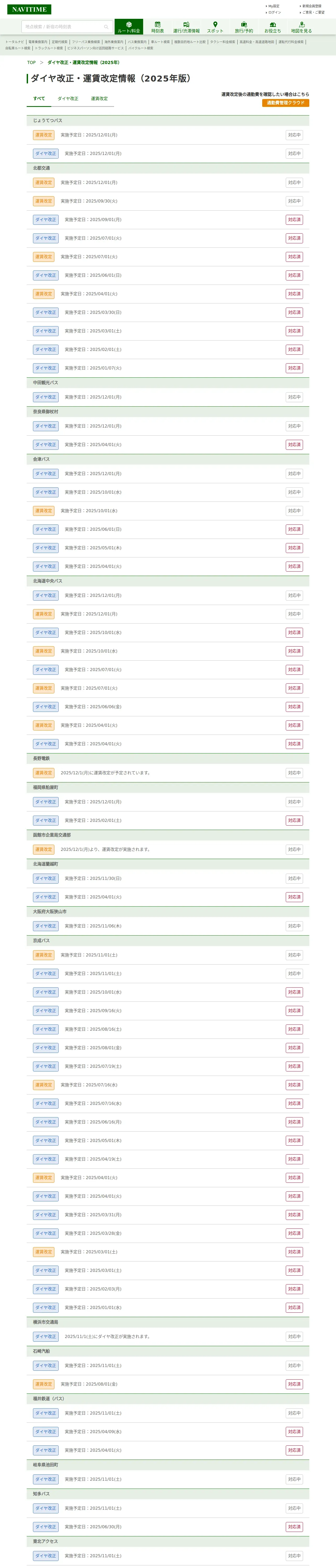Click the search magnifier icon
The width and height of the screenshot is (336, 1568).
[x=106, y=27]
